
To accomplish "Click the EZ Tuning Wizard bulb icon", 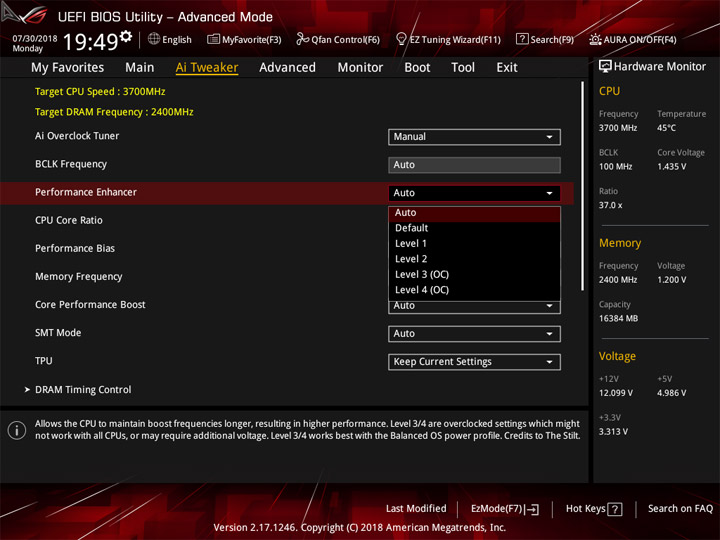I will tap(401, 39).
